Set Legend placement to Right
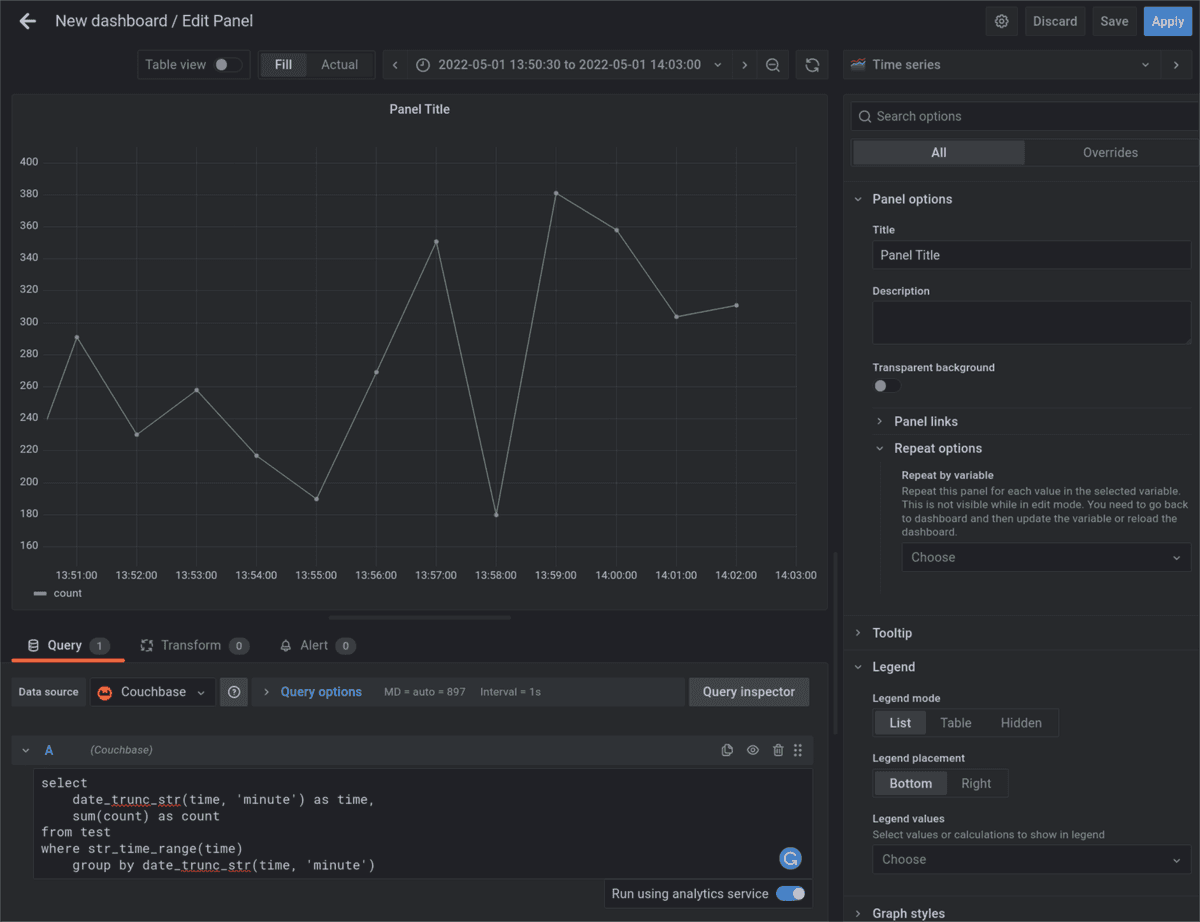This screenshot has width=1200, height=922. tap(977, 783)
